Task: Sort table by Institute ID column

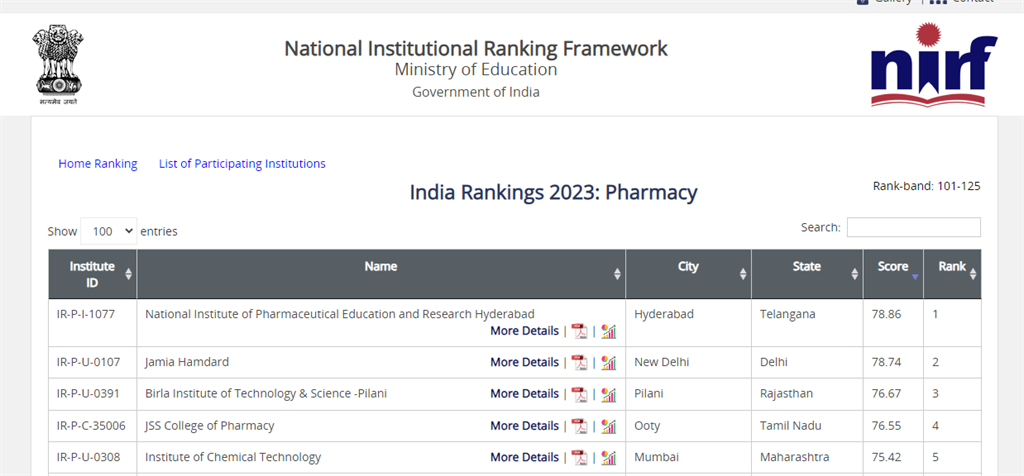Action: (x=92, y=274)
